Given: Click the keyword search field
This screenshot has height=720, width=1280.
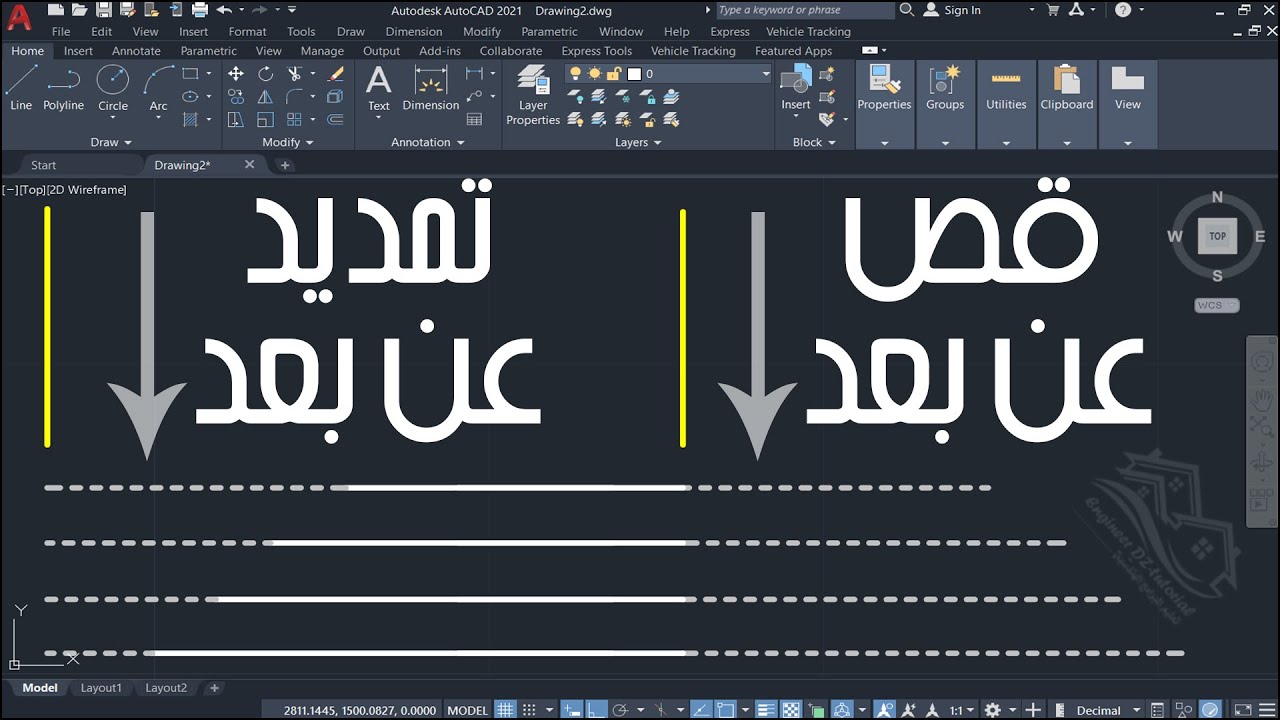Looking at the screenshot, I should point(804,10).
